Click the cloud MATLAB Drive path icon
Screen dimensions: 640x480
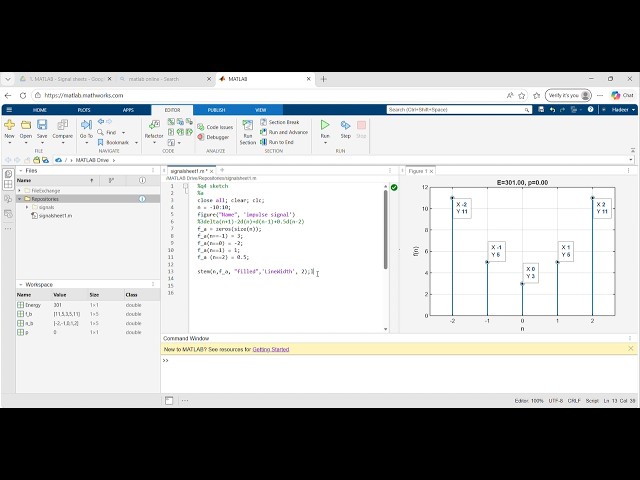pos(58,160)
